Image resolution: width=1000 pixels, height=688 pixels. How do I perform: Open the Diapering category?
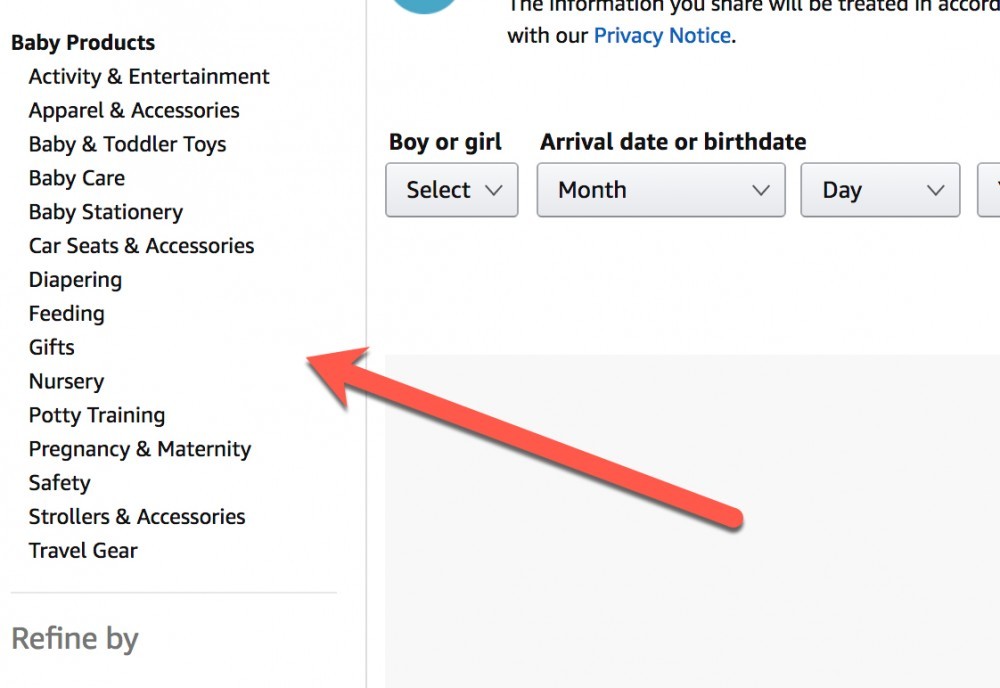coord(75,280)
